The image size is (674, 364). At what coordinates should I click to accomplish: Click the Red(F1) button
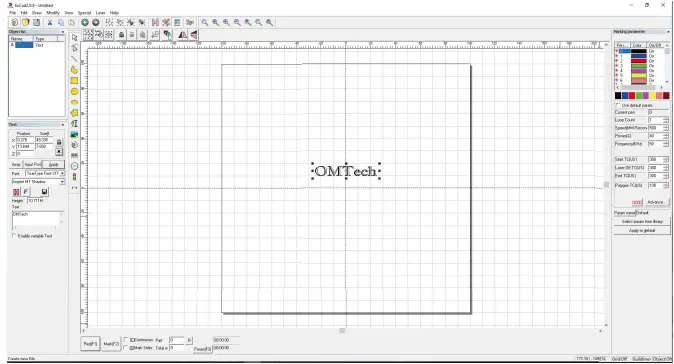tap(90, 344)
